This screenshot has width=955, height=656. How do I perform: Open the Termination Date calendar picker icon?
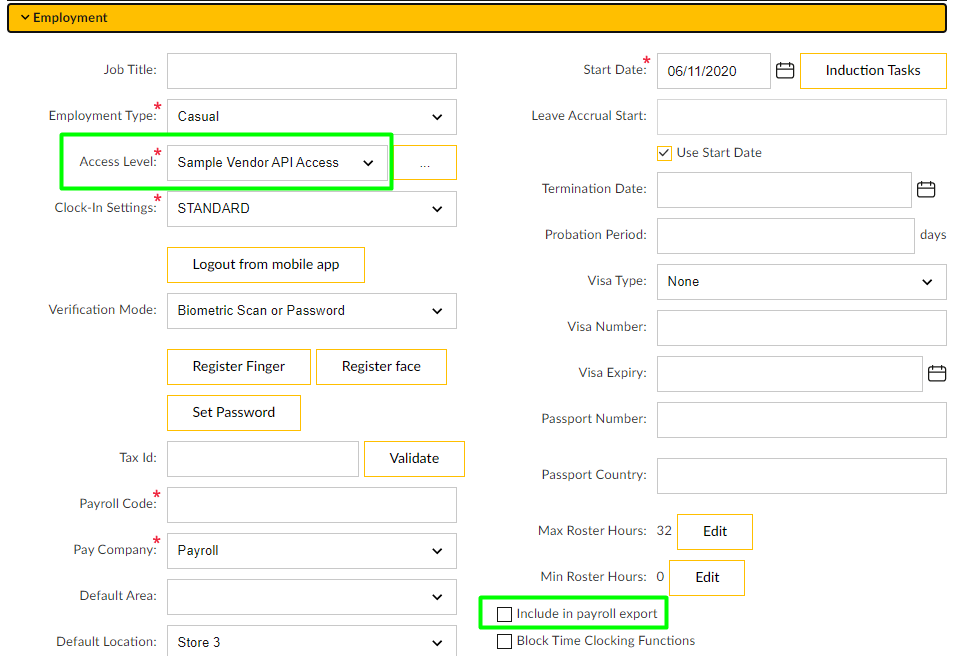(x=926, y=189)
